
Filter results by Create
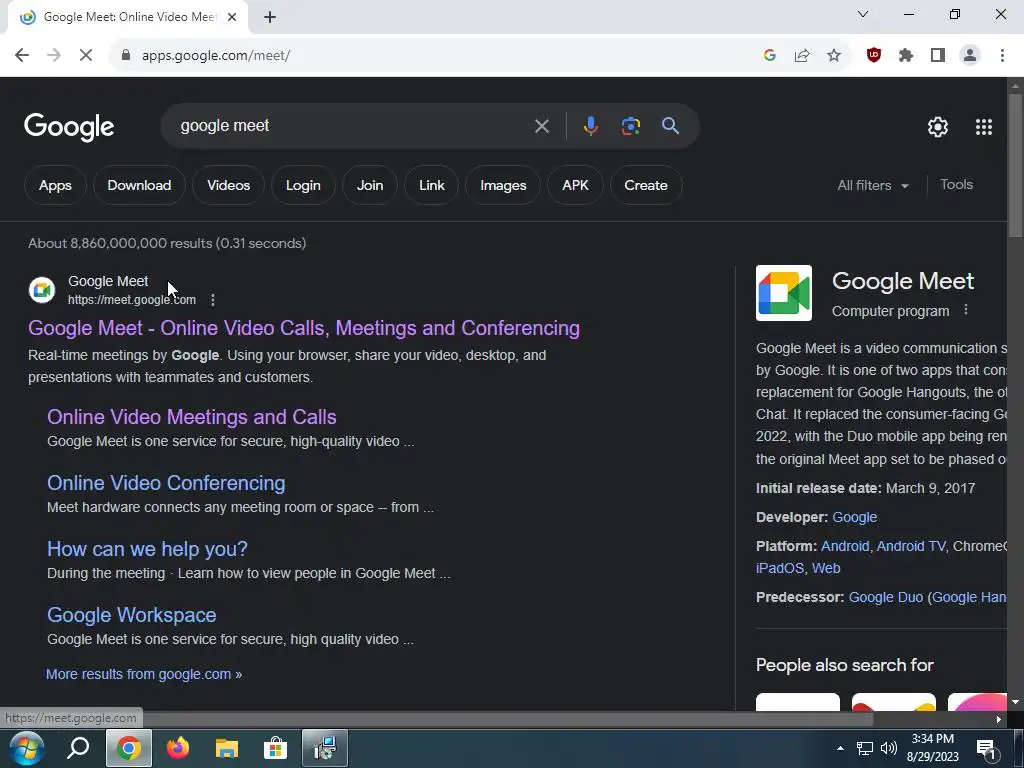[646, 185]
